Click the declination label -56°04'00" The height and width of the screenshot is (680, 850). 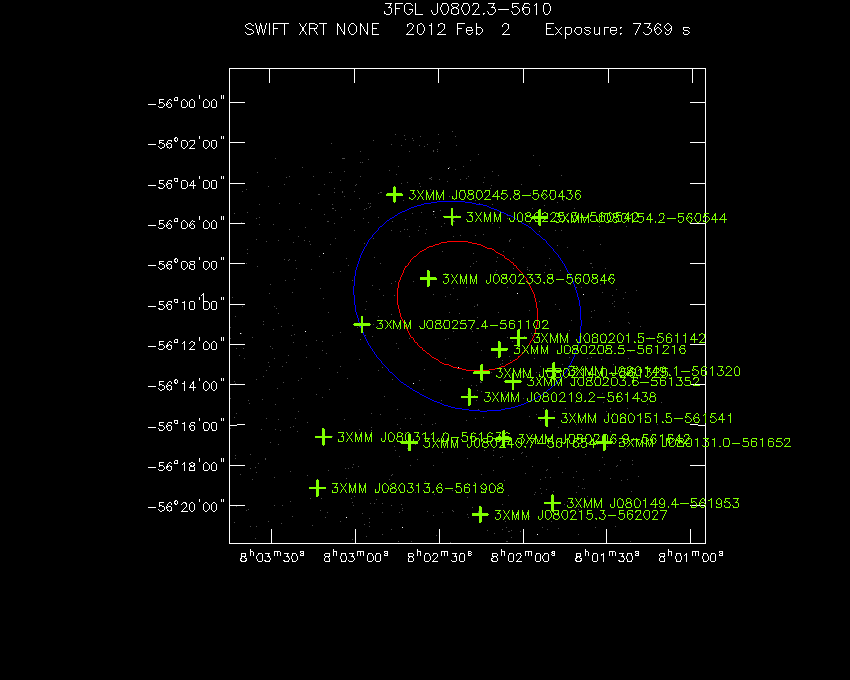point(186,184)
